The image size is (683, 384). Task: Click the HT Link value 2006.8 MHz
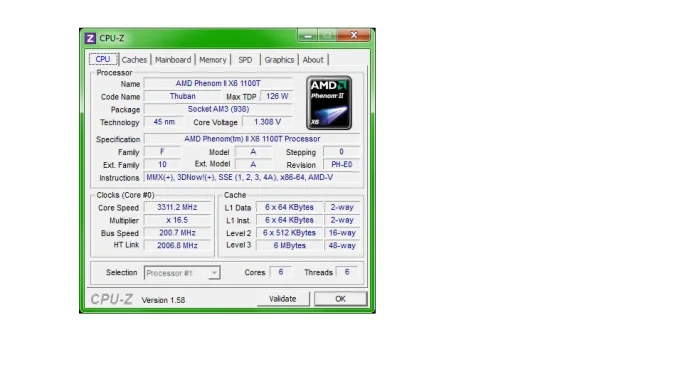(177, 246)
